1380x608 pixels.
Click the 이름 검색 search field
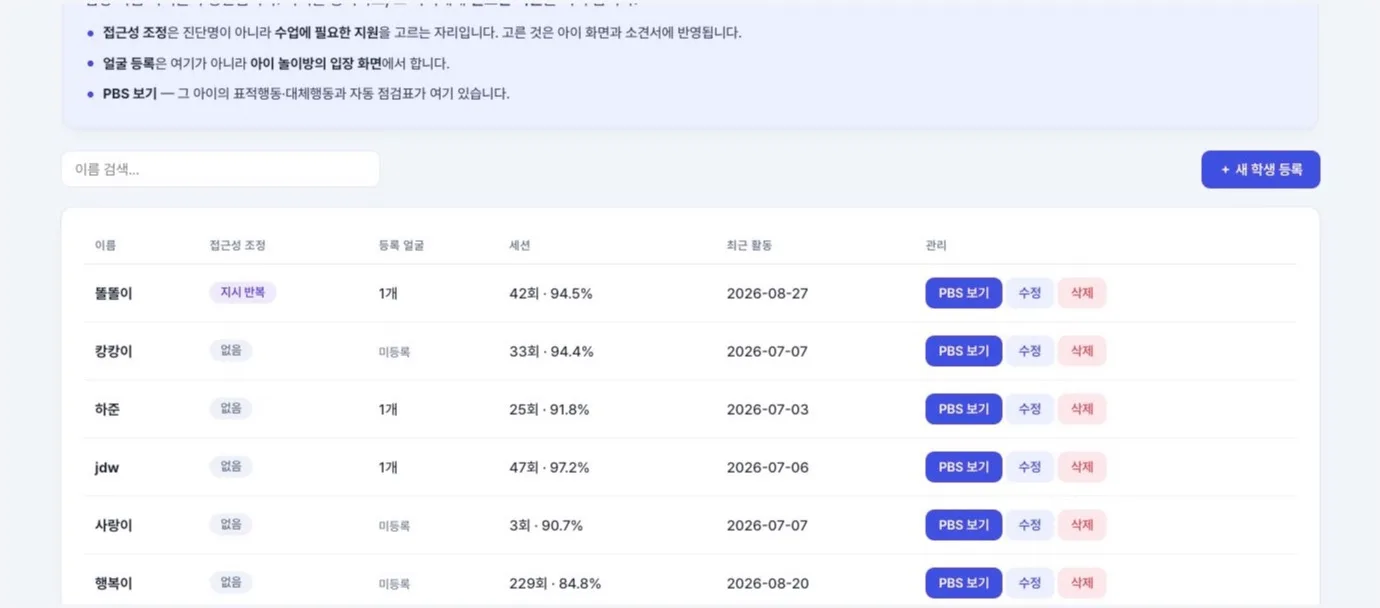[x=221, y=169]
